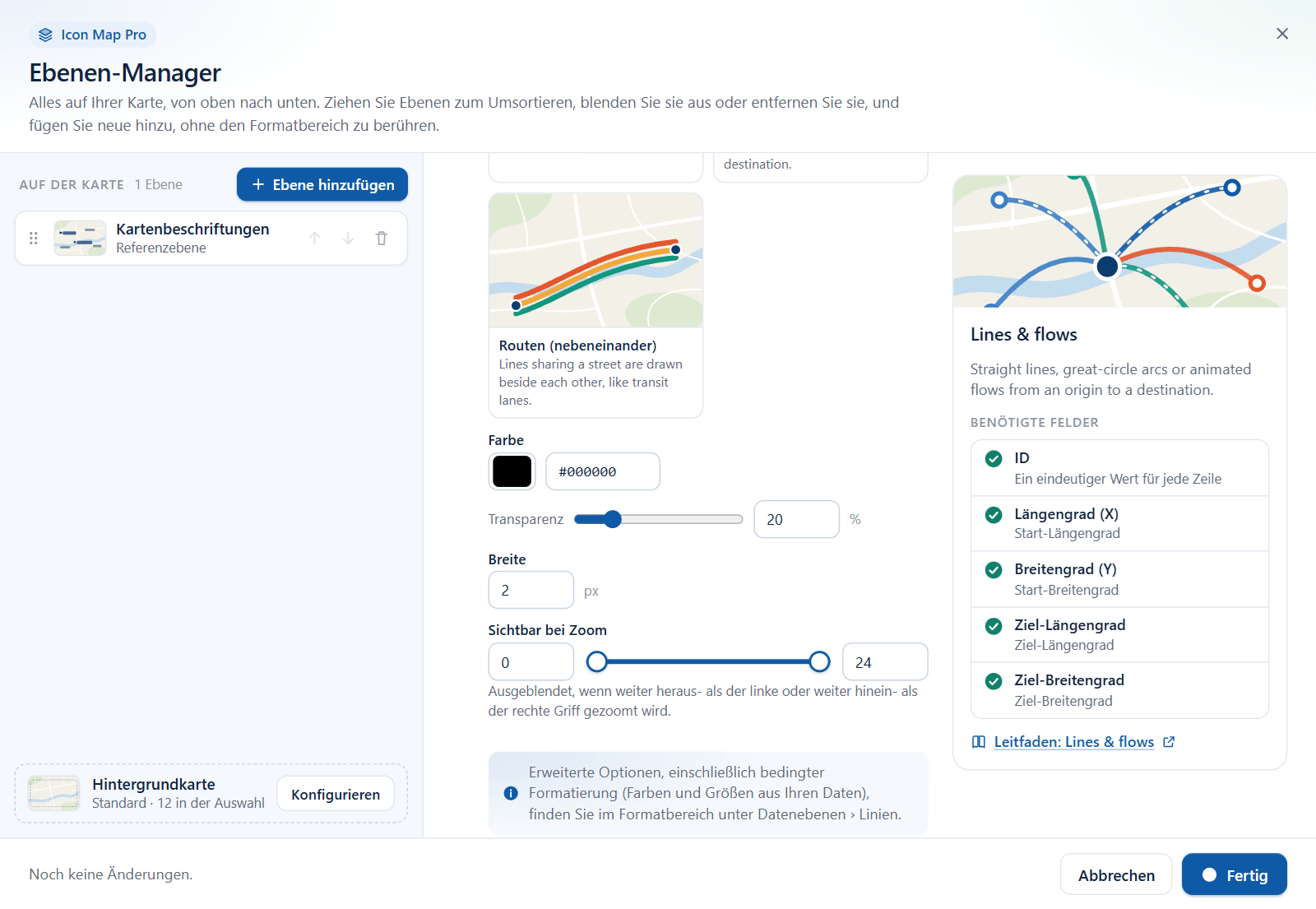Edit the minimum zoom field showing 0
Viewport: 1316px width, 909px height.
tap(531, 662)
